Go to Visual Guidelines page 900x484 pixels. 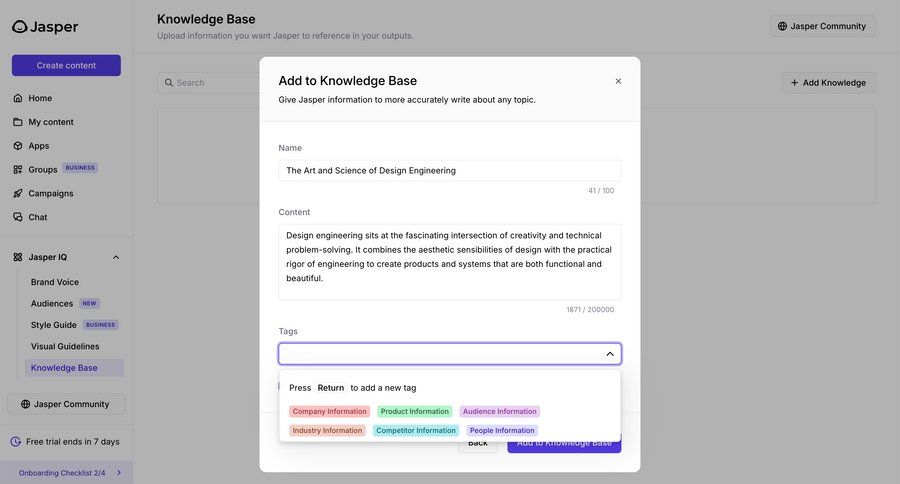[x=65, y=346]
